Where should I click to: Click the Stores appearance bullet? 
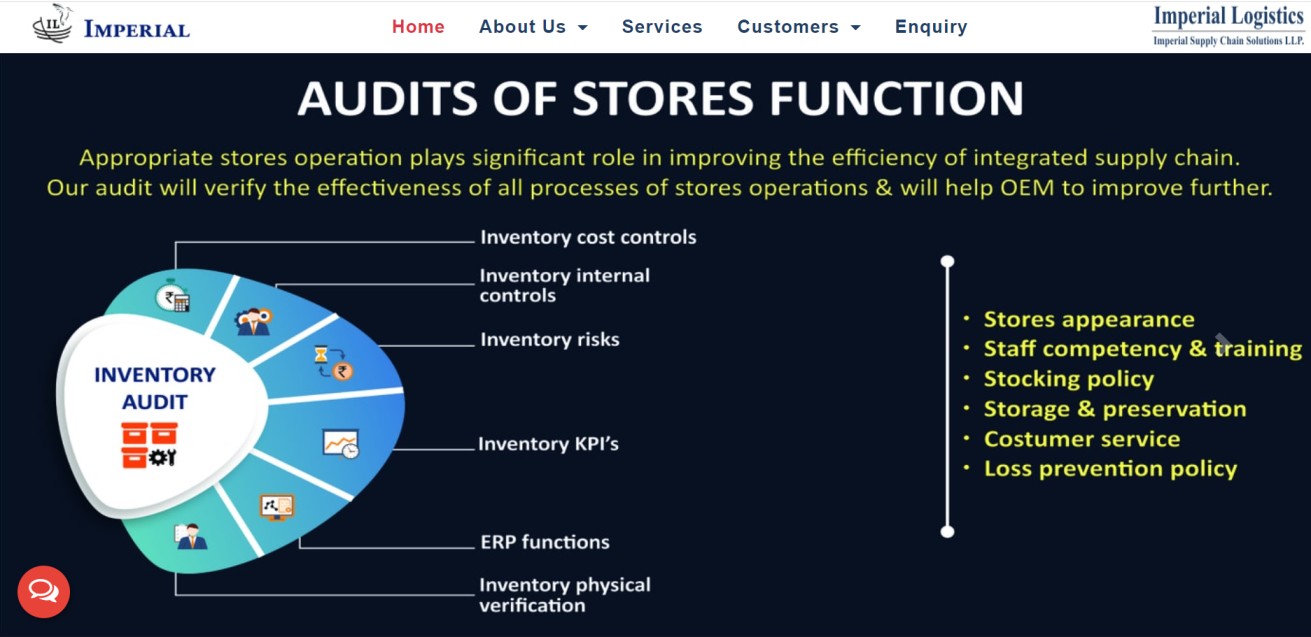click(1089, 319)
